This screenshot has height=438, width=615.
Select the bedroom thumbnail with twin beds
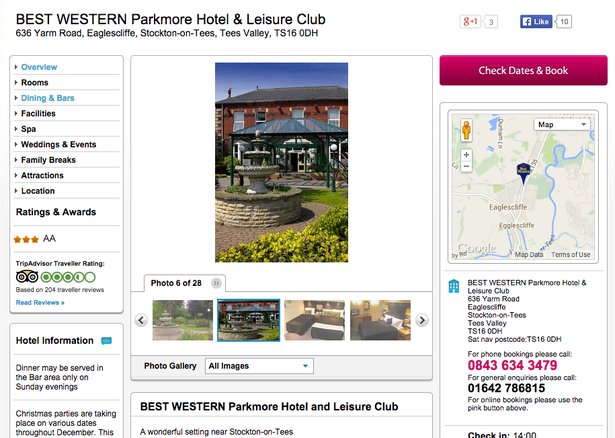(x=315, y=320)
